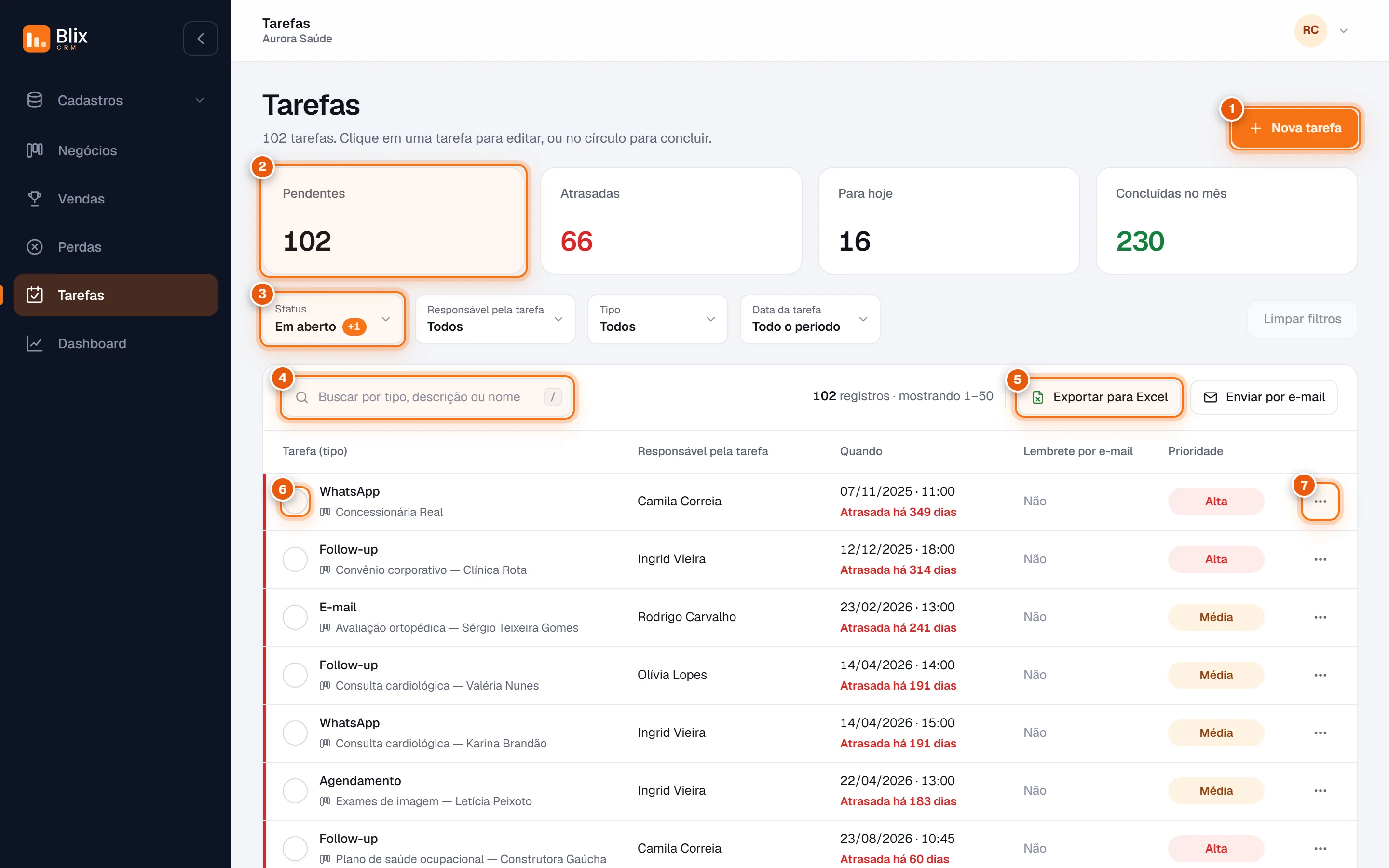Viewport: 1389px width, 868px height.
Task: Complete the Agendamento task for Letícia Peixoto
Action: [295, 791]
